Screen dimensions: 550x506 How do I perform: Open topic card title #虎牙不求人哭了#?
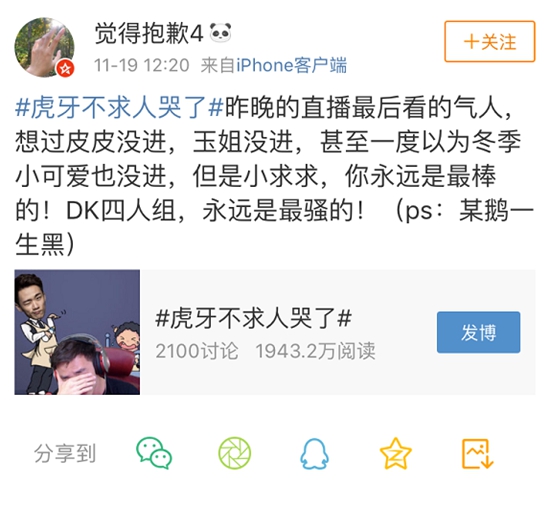coord(254,318)
